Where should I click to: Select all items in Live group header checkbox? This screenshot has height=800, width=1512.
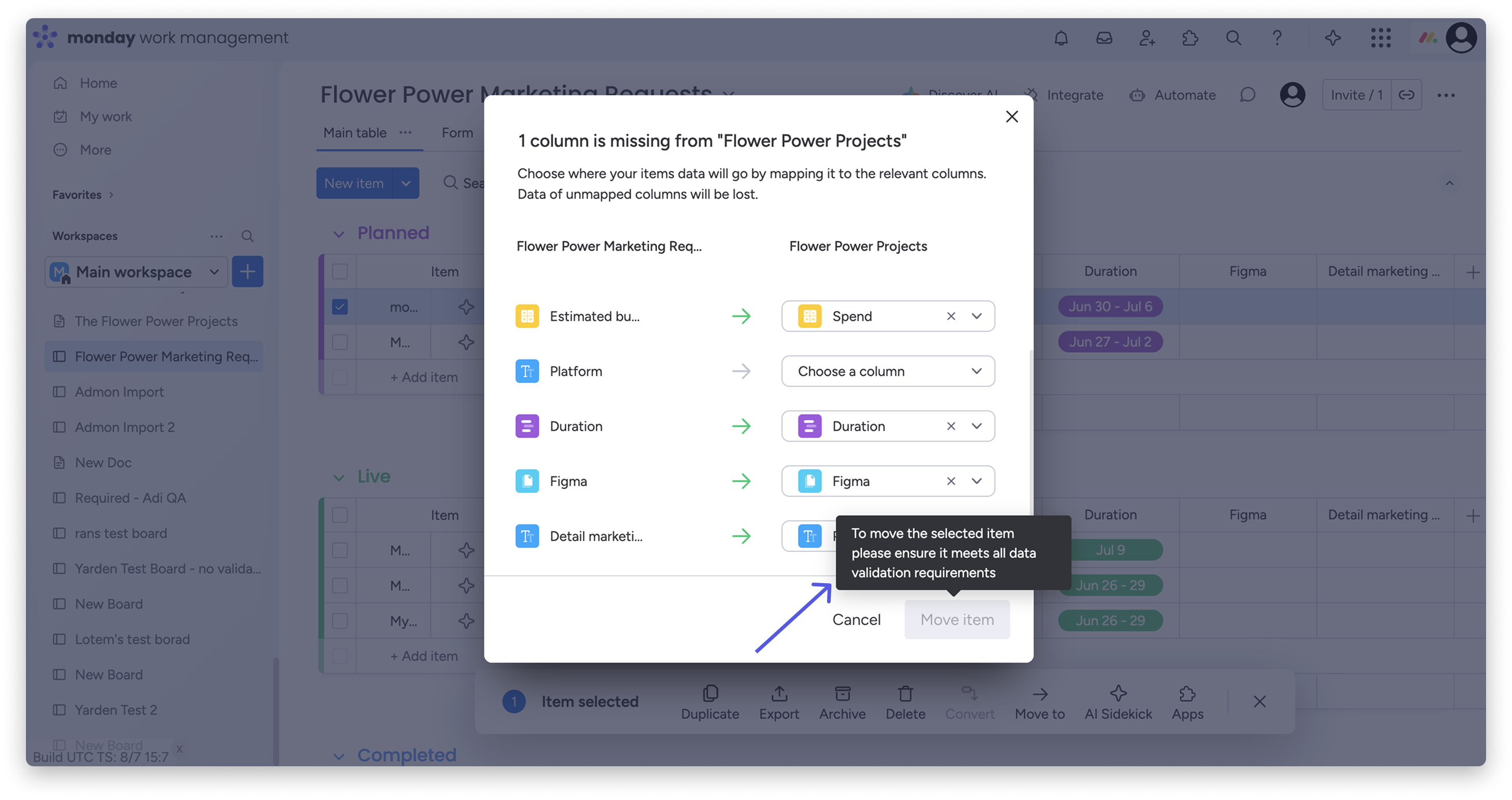coord(340,515)
